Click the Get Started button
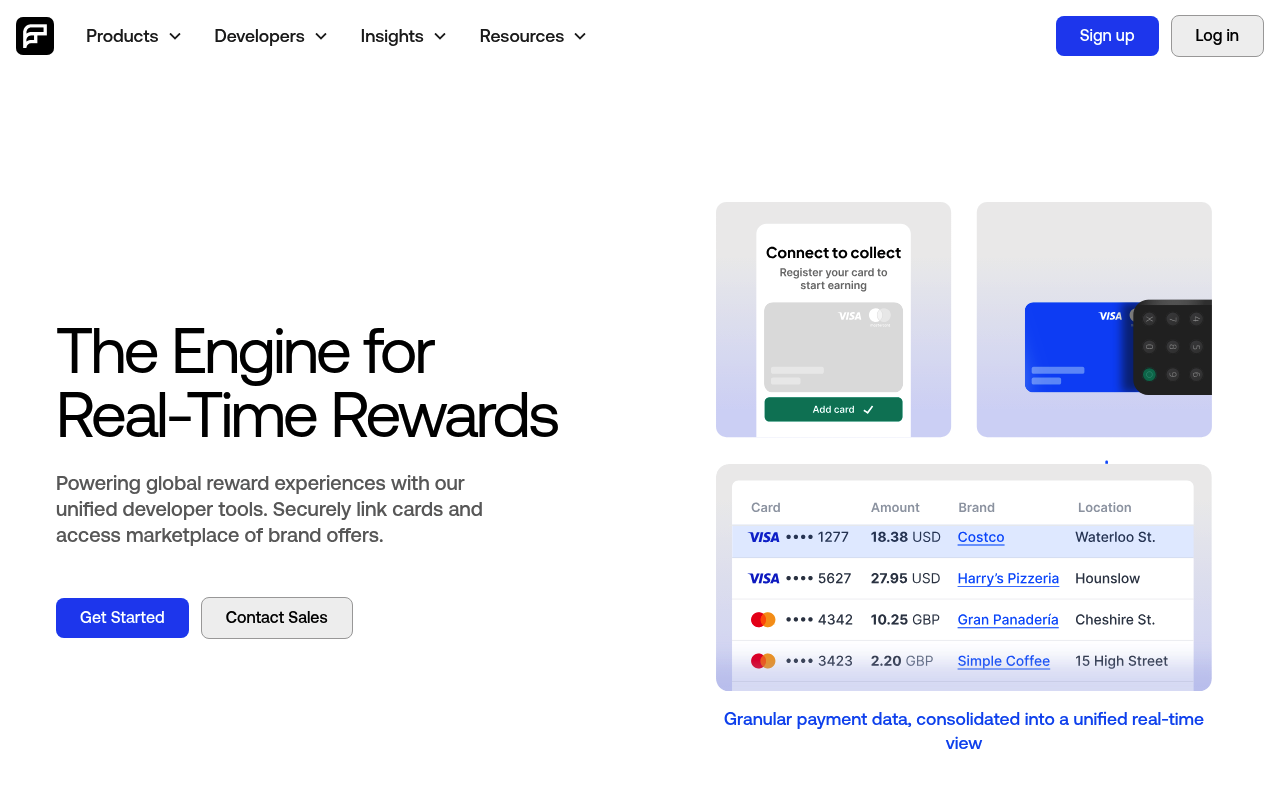The image size is (1280, 800). (x=122, y=618)
